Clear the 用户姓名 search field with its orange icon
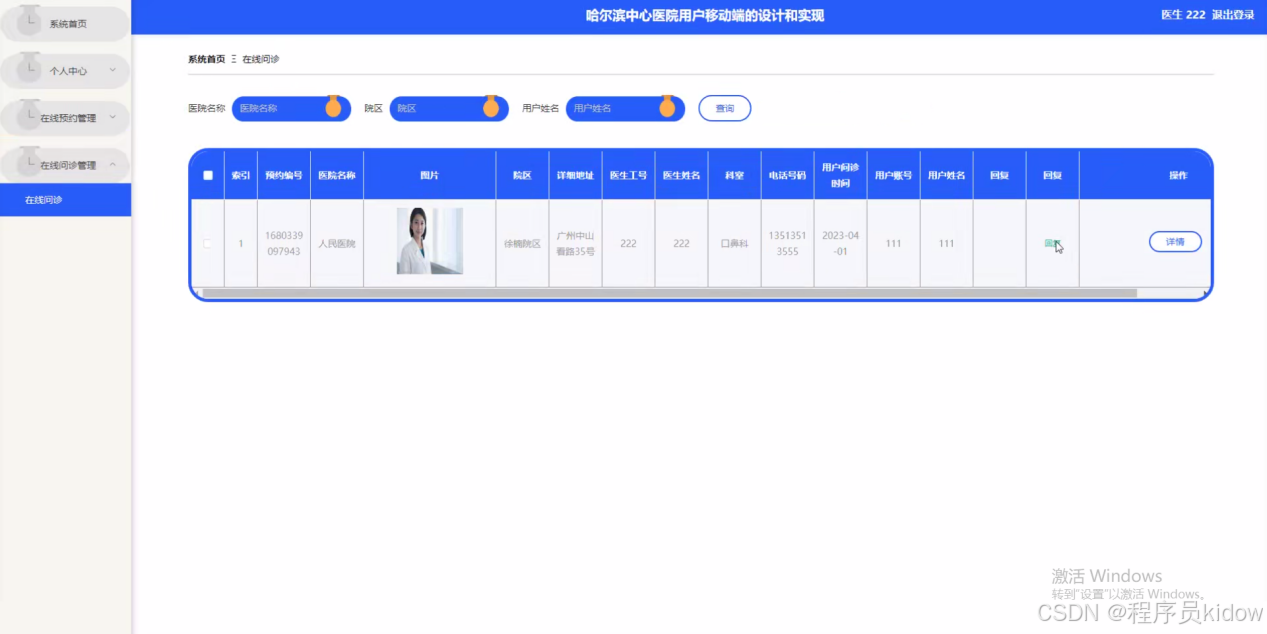This screenshot has height=634, width=1267. pyautogui.click(x=666, y=108)
